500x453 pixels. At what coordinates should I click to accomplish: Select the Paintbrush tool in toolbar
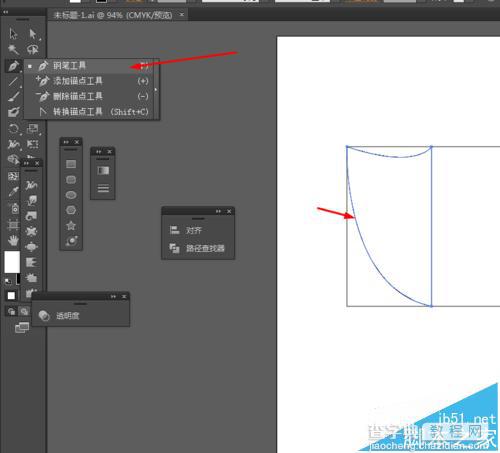click(13, 97)
